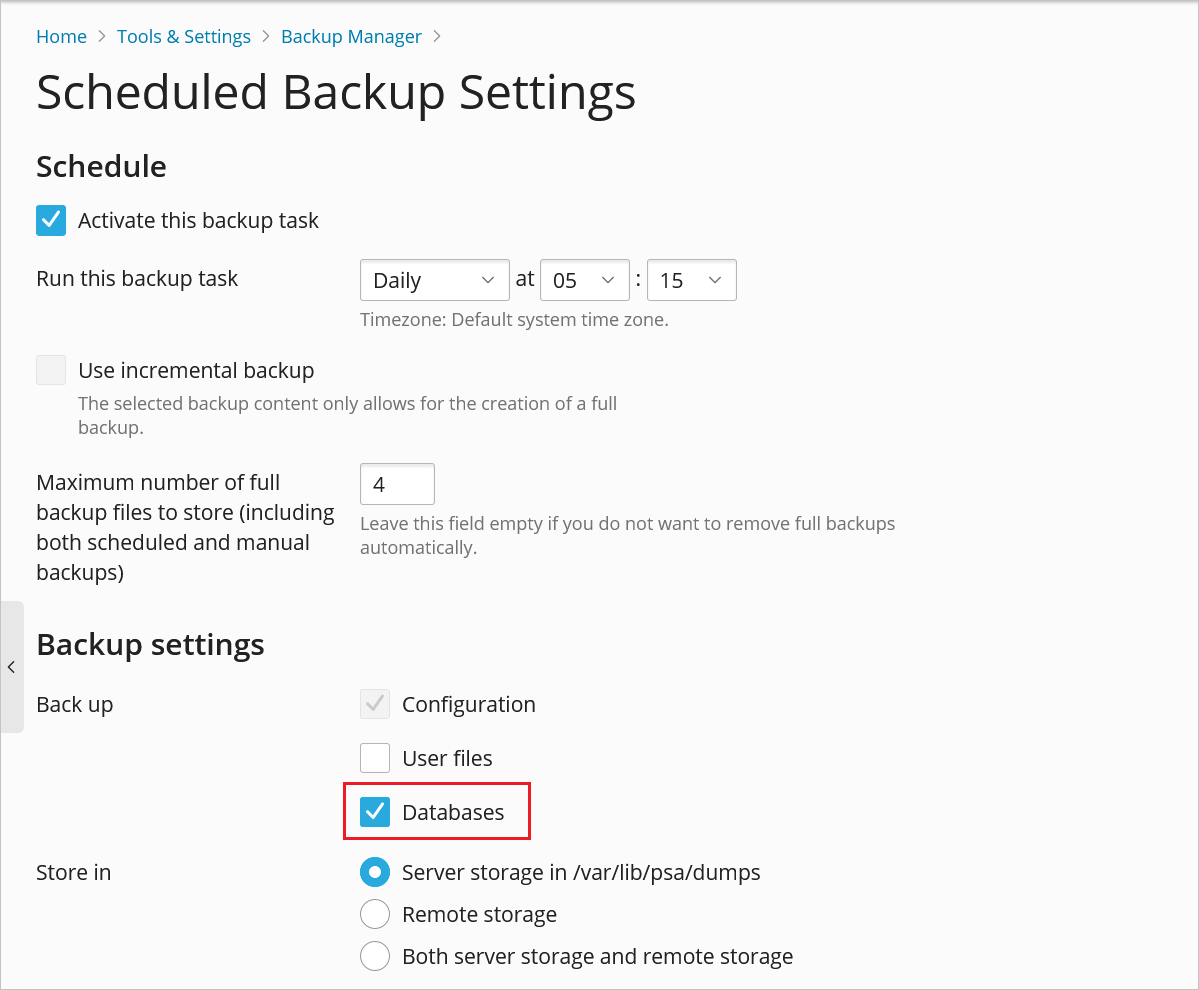Select the Remote storage radio option
The height and width of the screenshot is (990, 1199).
375,915
